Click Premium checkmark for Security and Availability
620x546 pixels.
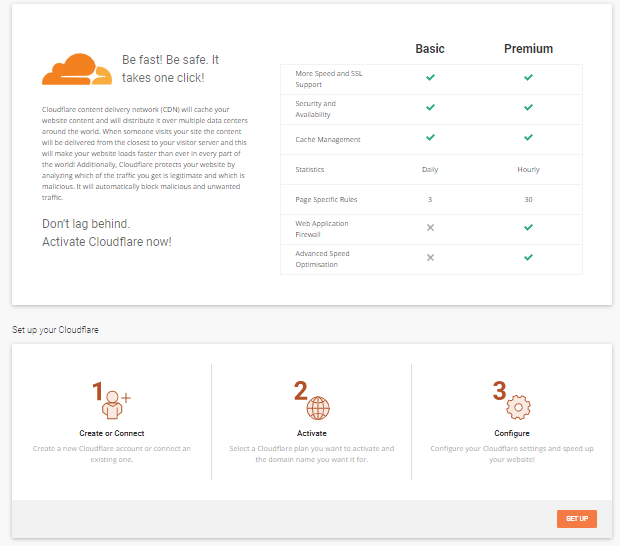coord(528,107)
